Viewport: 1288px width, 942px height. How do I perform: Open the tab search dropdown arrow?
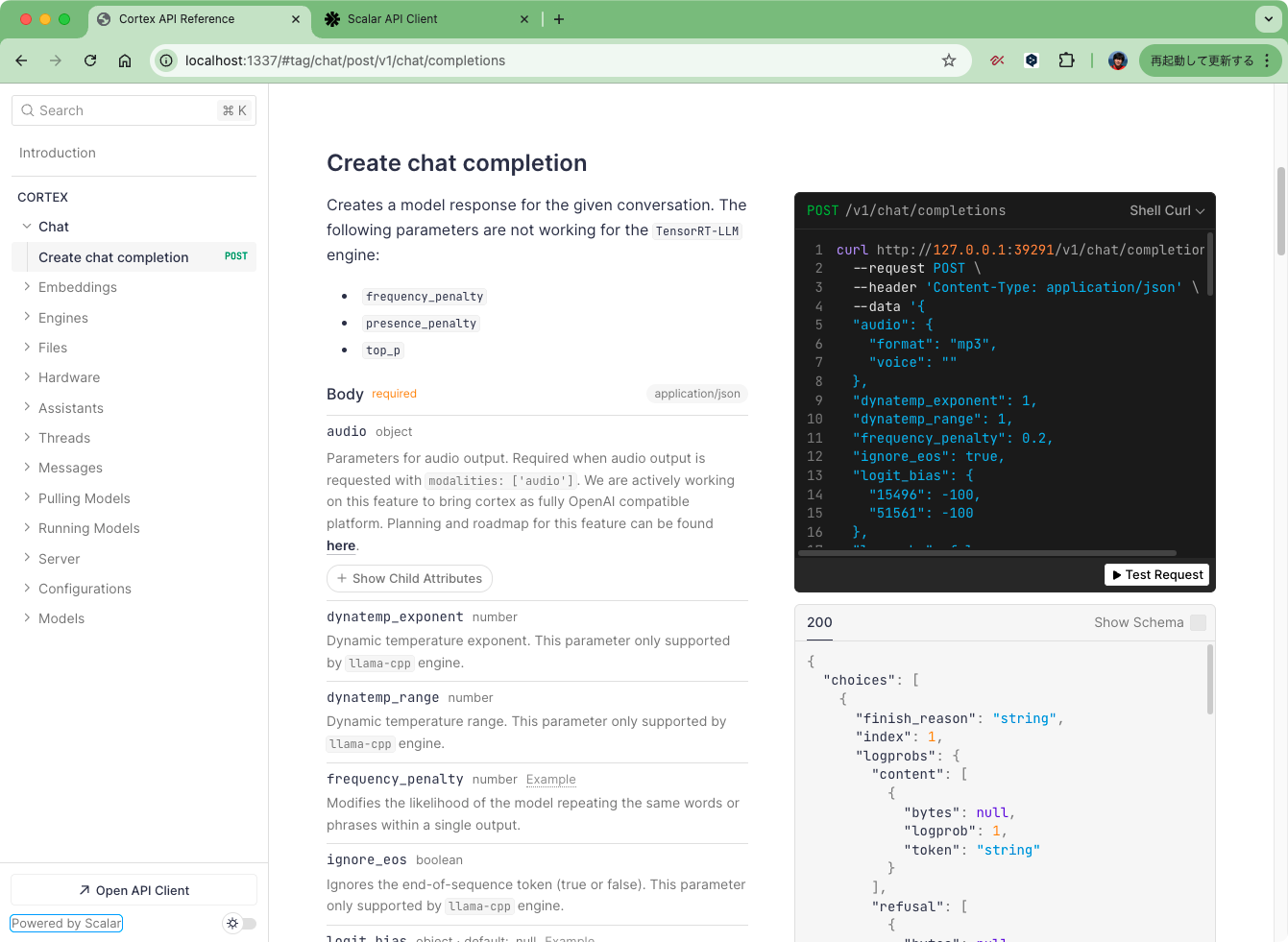[1268, 19]
